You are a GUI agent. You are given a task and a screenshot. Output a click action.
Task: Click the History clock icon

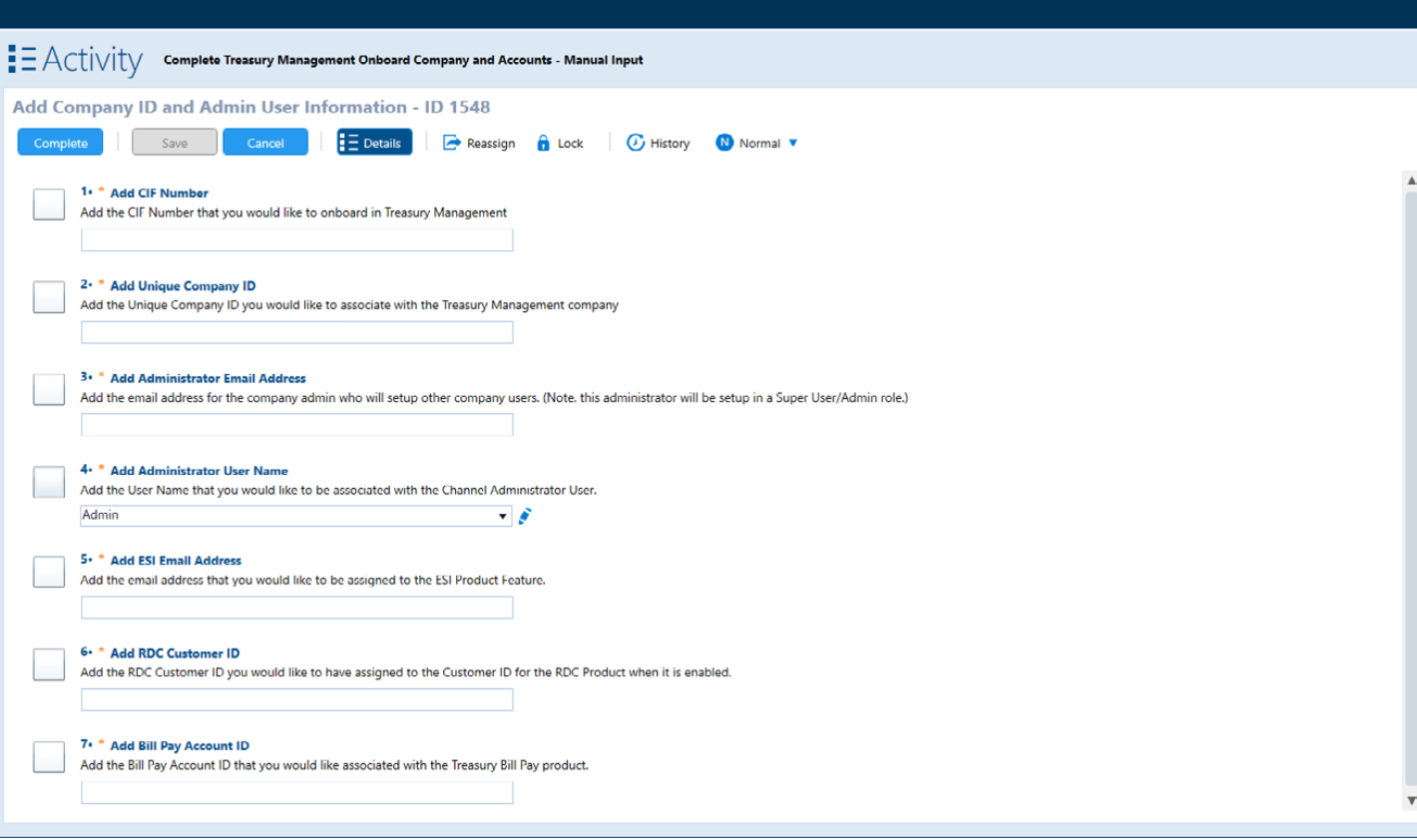tap(635, 143)
